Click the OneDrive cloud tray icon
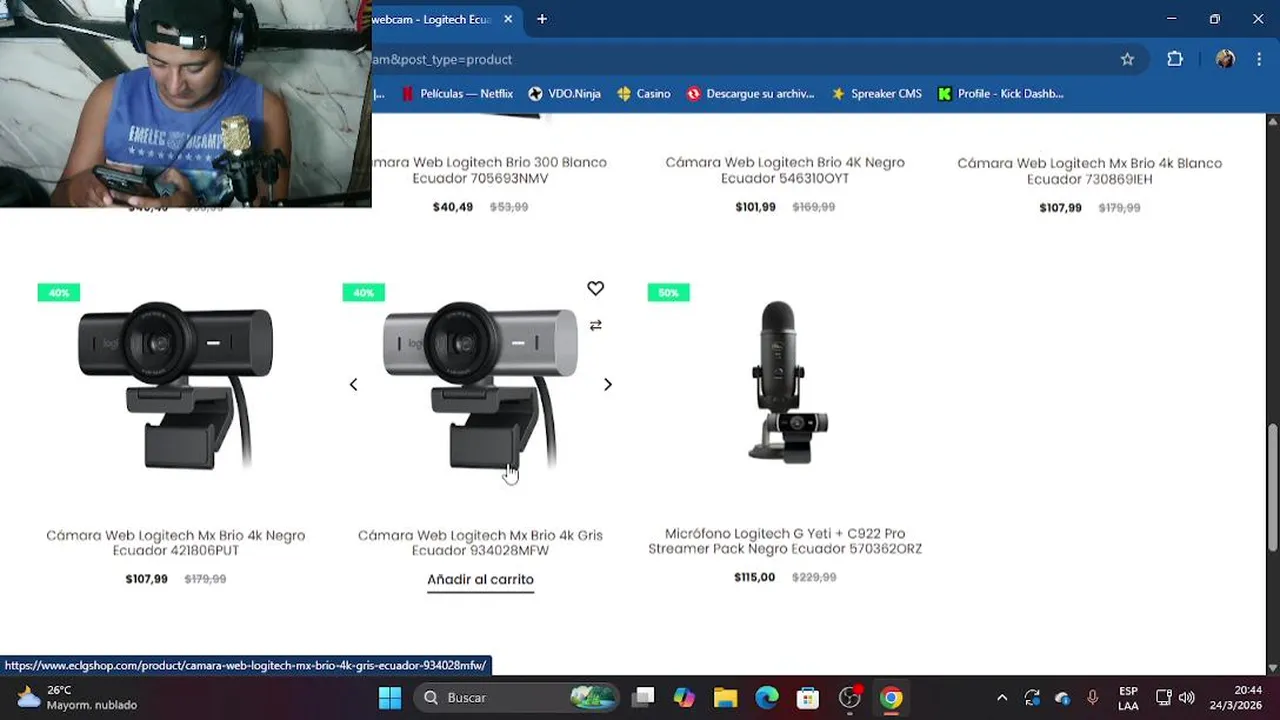 1062,698
